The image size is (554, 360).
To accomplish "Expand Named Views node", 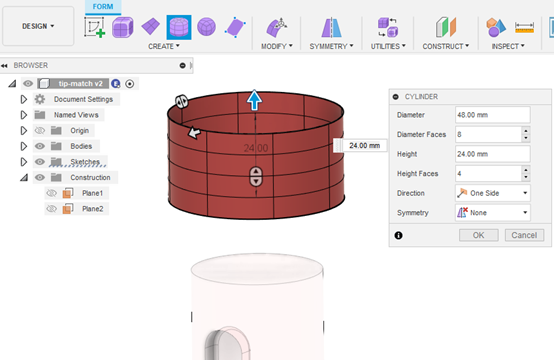I will tap(24, 115).
